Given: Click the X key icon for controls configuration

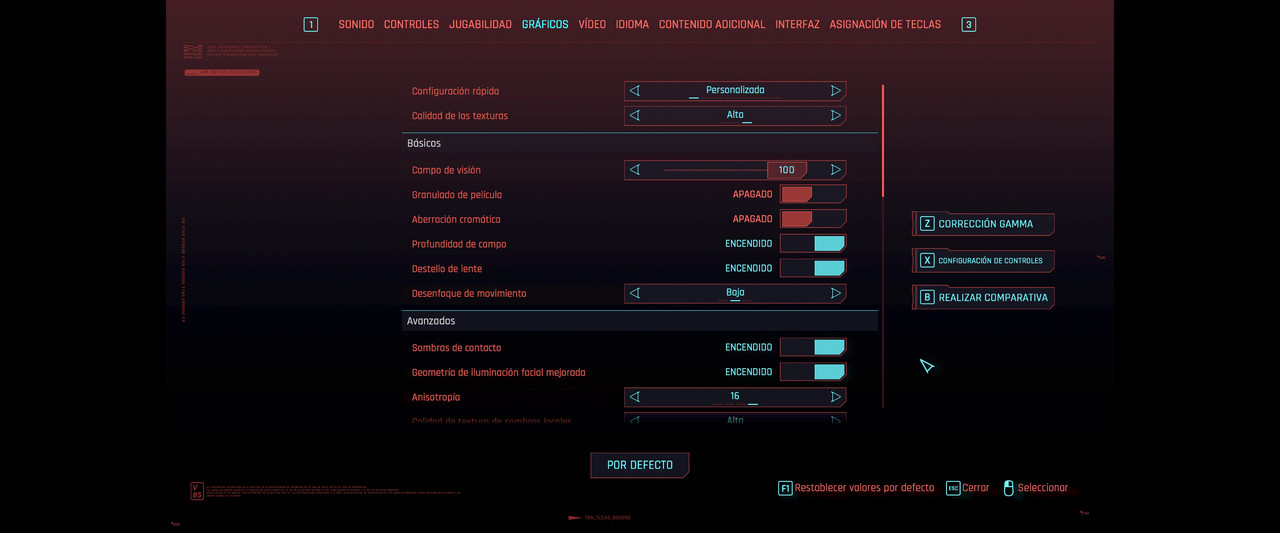Looking at the screenshot, I should [x=927, y=260].
